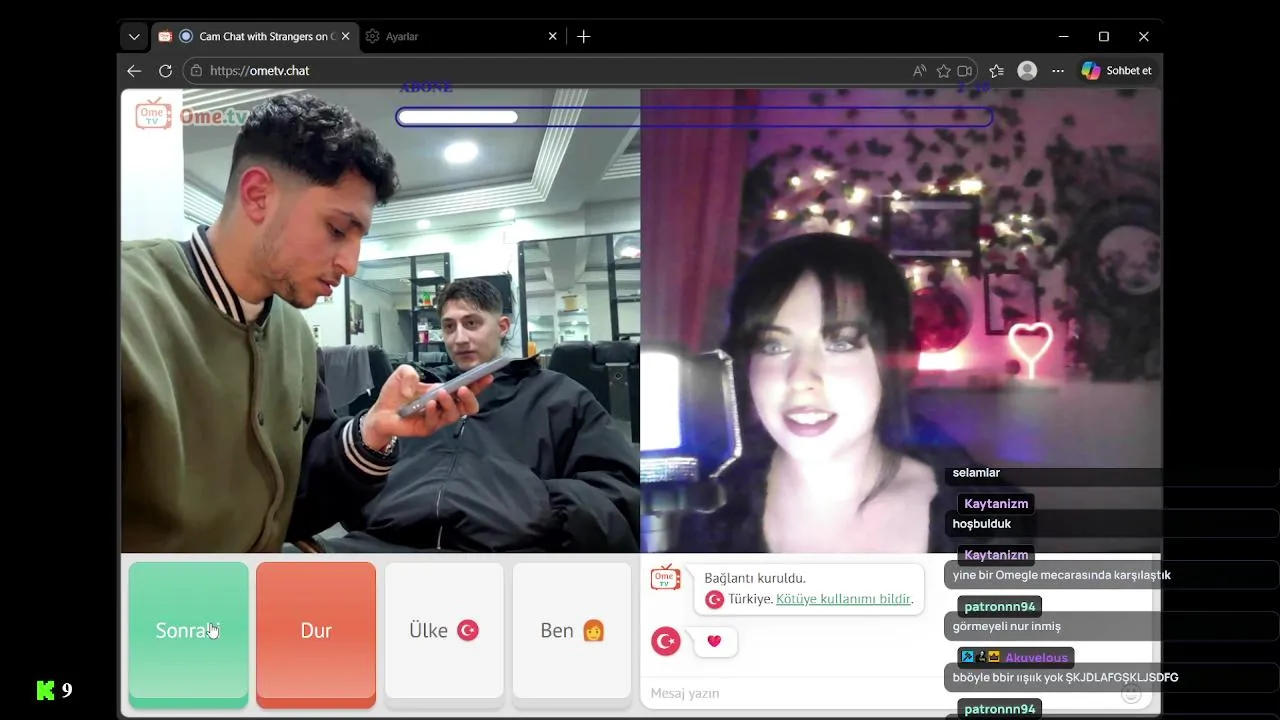Open the tab search dropdown arrow

coord(134,37)
